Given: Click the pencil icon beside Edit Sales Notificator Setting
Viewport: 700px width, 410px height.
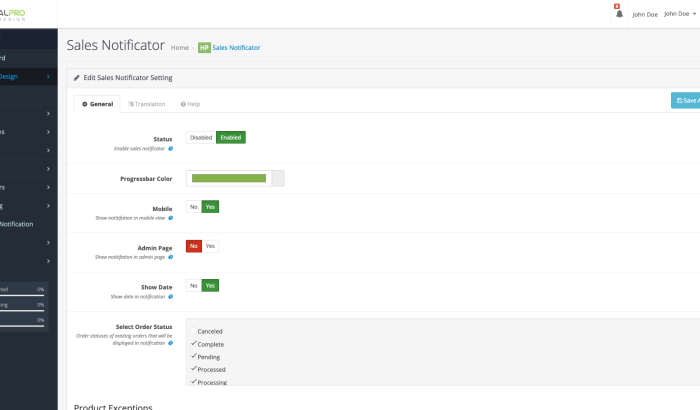Looking at the screenshot, I should [77, 78].
